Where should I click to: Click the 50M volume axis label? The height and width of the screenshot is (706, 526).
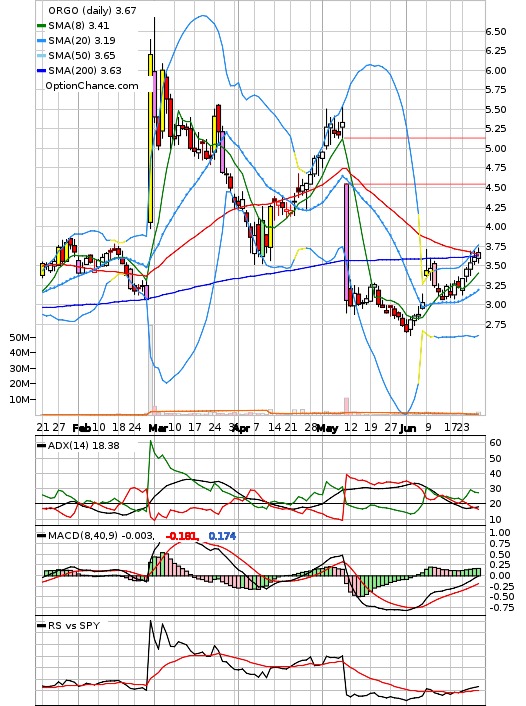20,338
